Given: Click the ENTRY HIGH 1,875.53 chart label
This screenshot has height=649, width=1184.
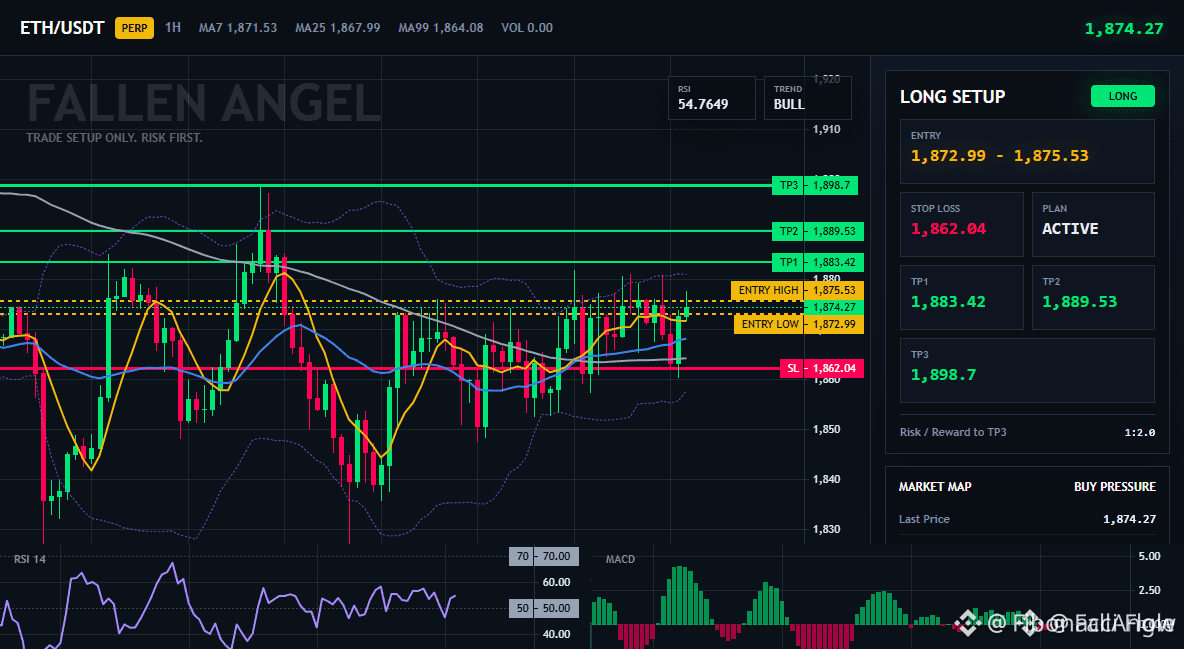Looking at the screenshot, I should [797, 290].
